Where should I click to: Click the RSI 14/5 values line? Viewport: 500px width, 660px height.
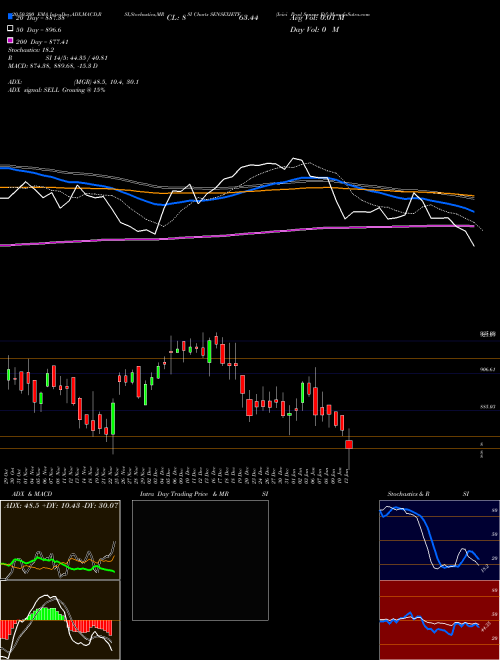pos(58,58)
